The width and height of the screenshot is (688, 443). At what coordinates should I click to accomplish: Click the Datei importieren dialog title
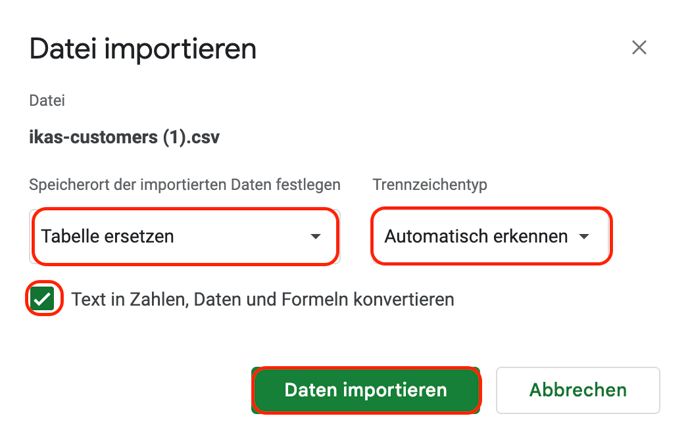tap(143, 49)
